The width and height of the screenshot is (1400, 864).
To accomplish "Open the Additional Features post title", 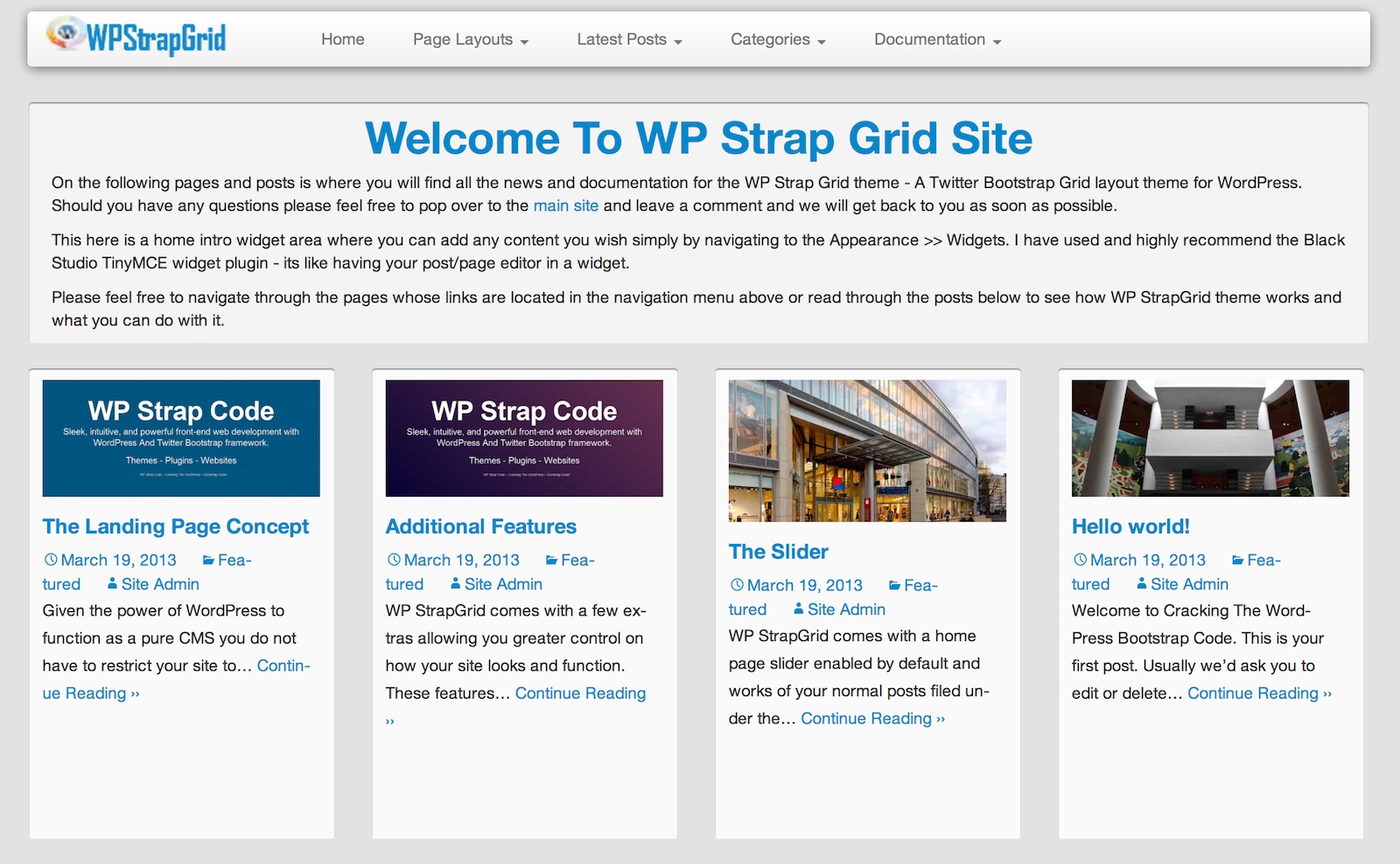I will click(x=480, y=526).
